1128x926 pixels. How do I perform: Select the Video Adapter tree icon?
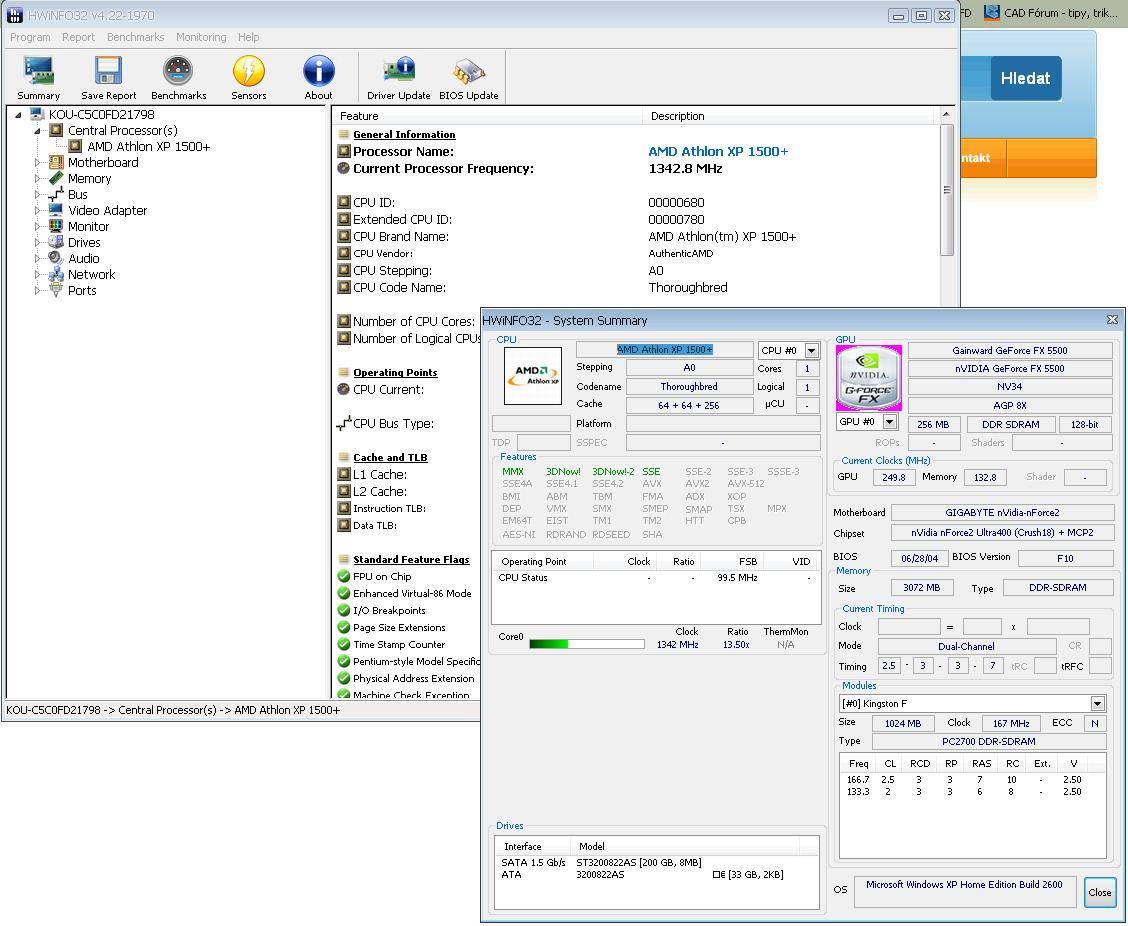(x=56, y=210)
